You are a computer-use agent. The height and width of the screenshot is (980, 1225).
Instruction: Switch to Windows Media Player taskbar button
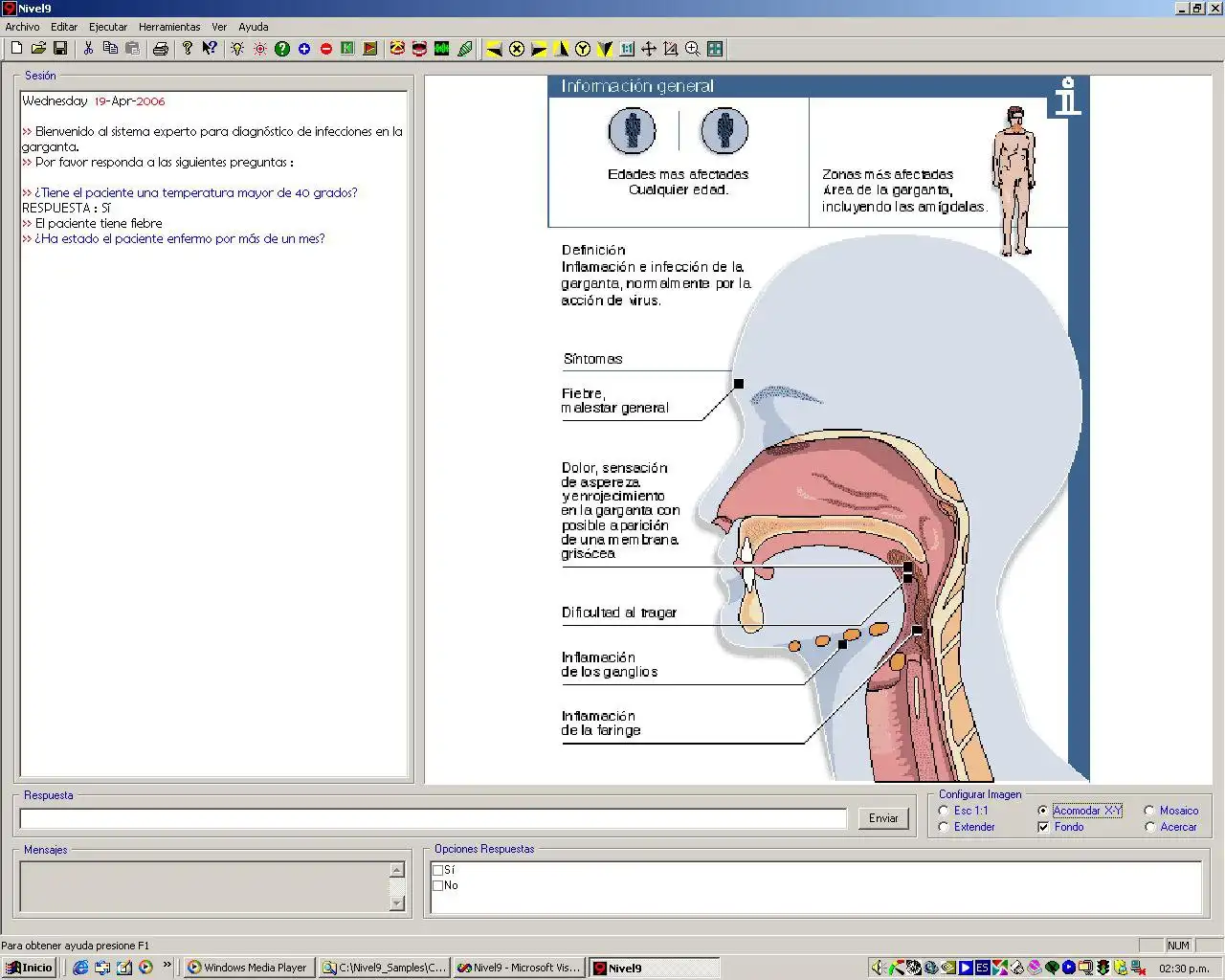click(249, 968)
